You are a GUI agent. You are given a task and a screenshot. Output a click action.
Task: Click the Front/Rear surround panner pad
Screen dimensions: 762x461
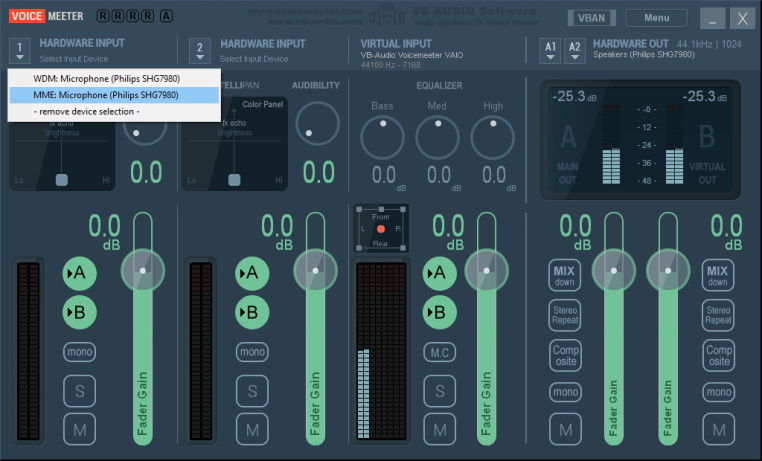click(381, 229)
